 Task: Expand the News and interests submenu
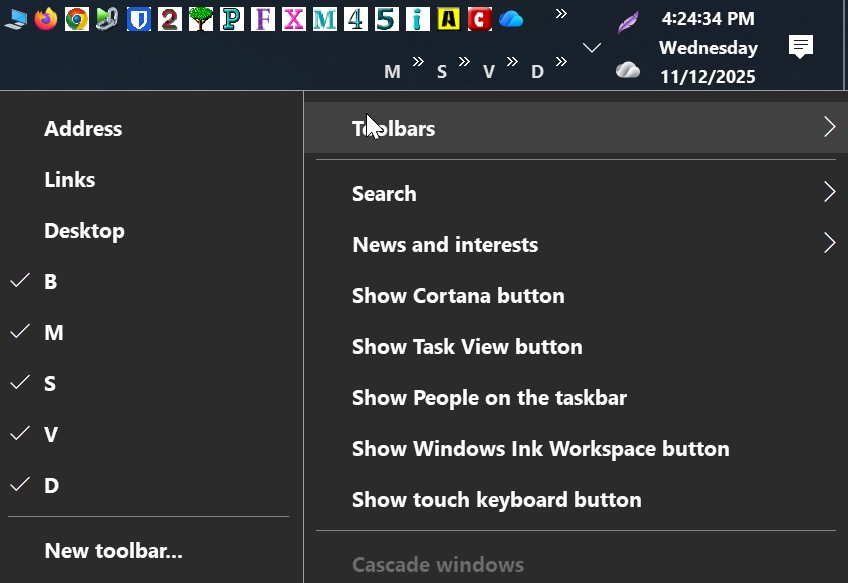[445, 244]
